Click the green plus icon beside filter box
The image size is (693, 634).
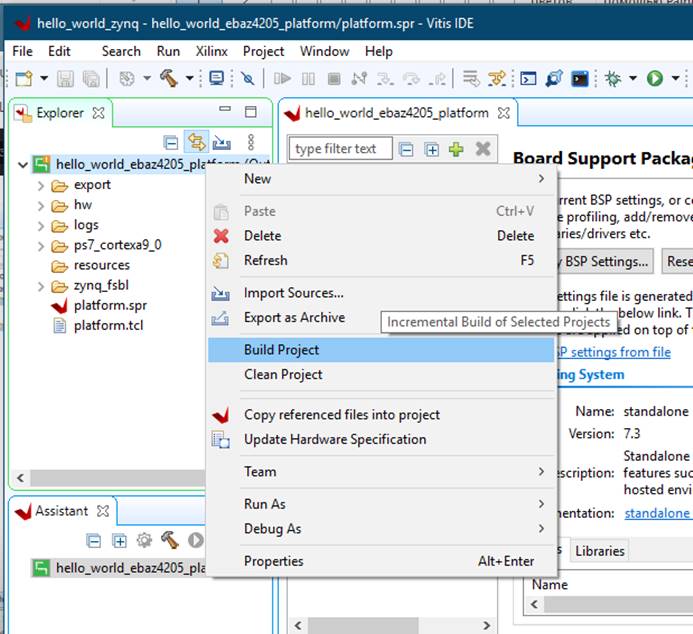(456, 149)
